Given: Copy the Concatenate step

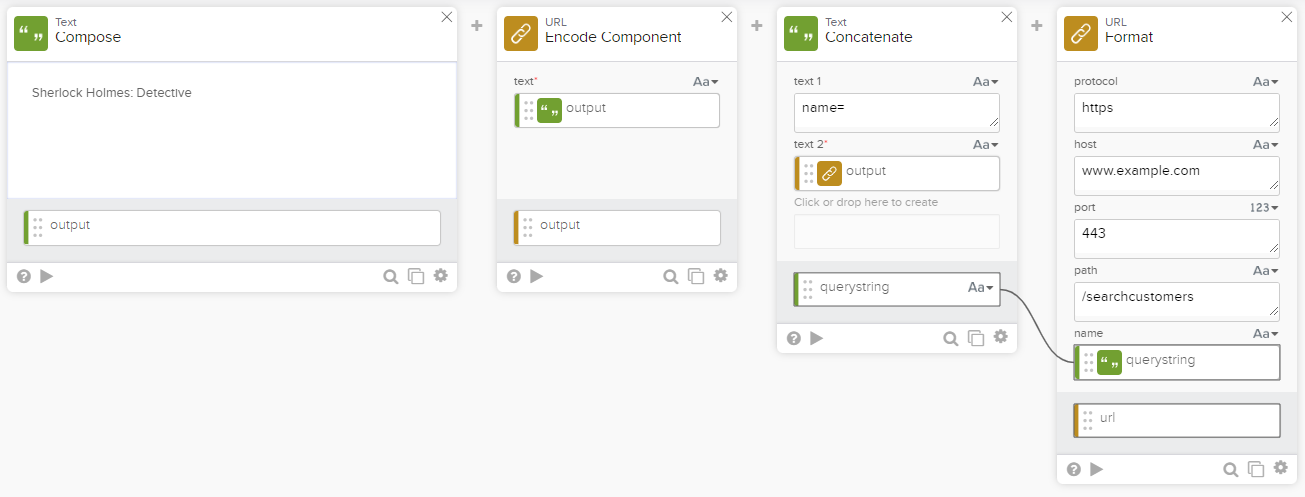Looking at the screenshot, I should click(x=976, y=338).
